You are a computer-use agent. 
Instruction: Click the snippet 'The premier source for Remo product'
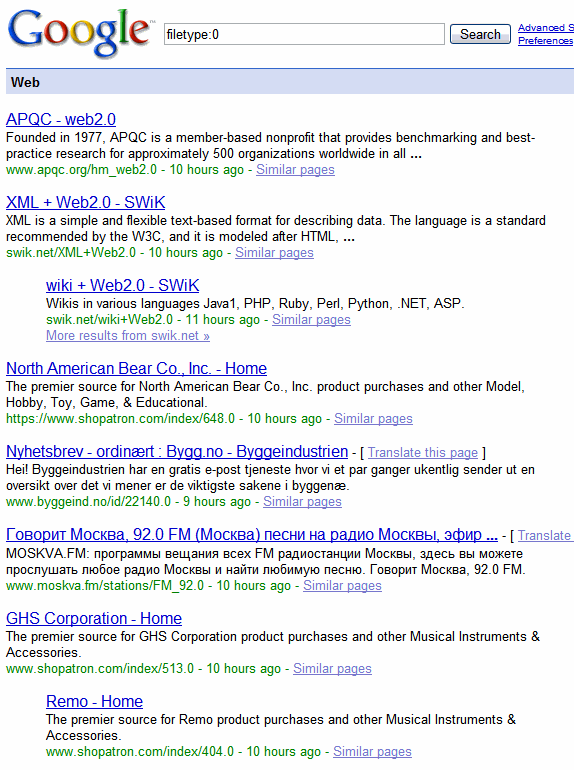pos(281,727)
